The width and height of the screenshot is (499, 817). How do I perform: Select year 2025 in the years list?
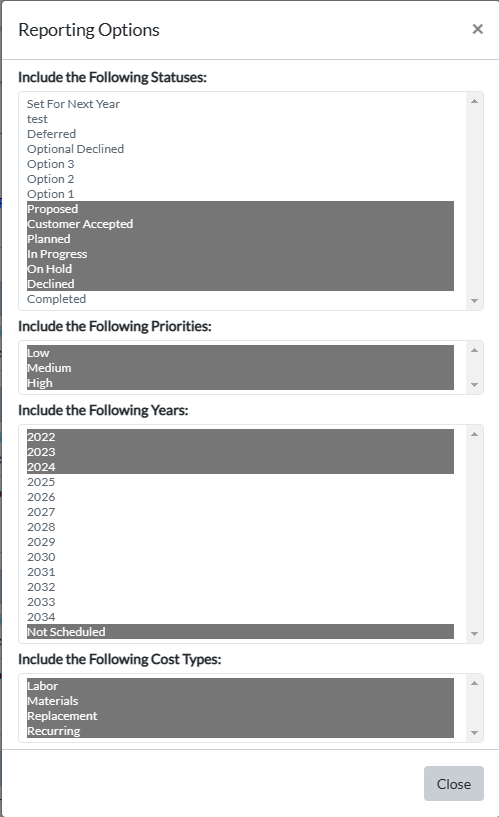tap(240, 482)
